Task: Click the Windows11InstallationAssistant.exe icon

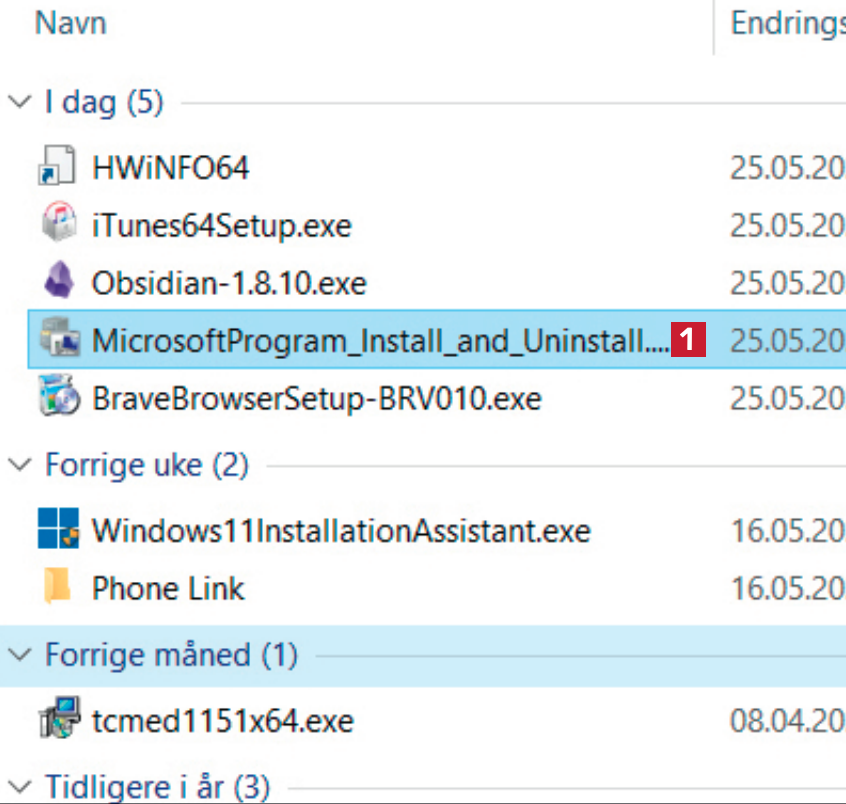Action: 58,529
